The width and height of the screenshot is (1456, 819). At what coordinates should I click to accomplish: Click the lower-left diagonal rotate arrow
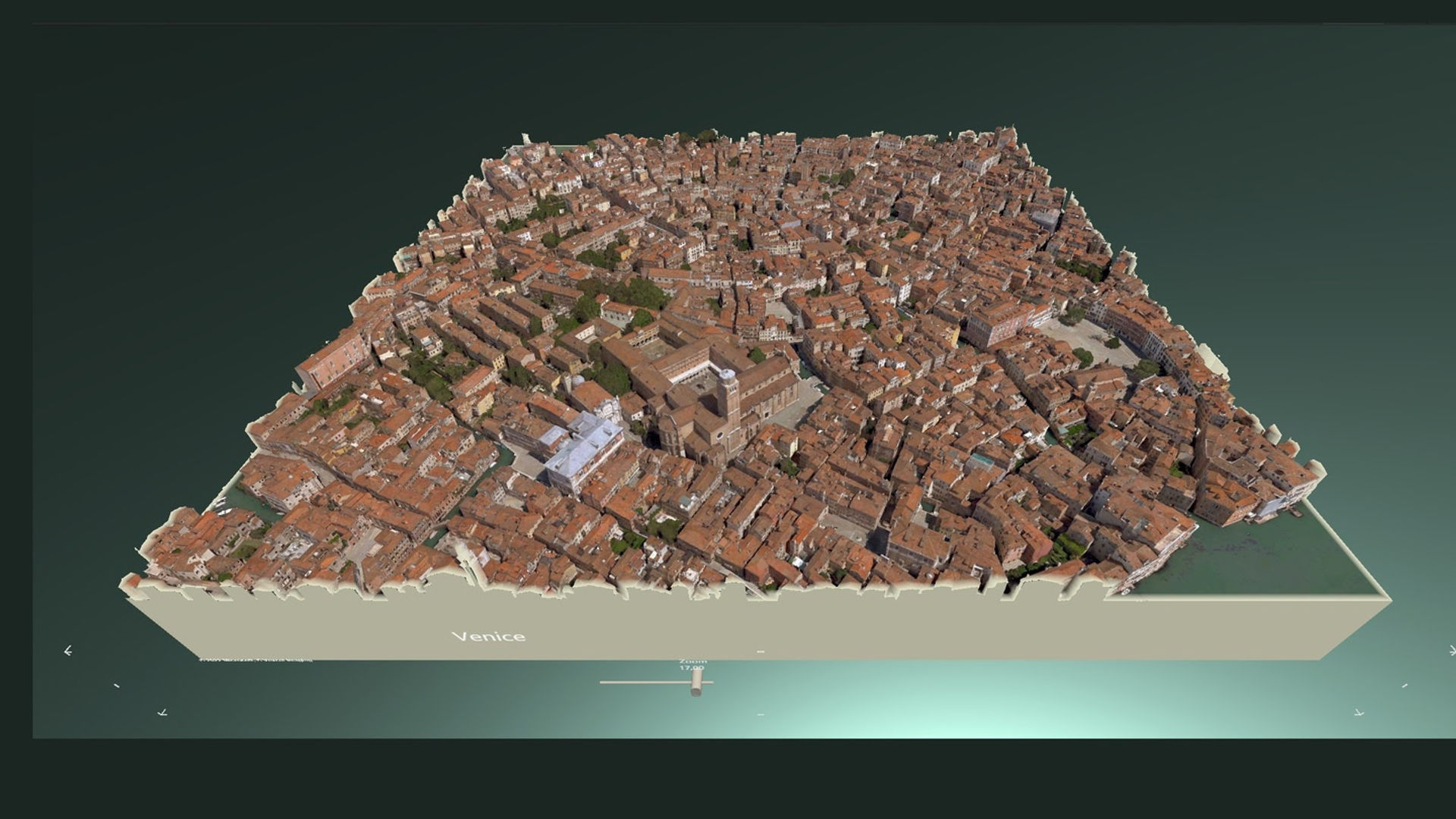[162, 712]
